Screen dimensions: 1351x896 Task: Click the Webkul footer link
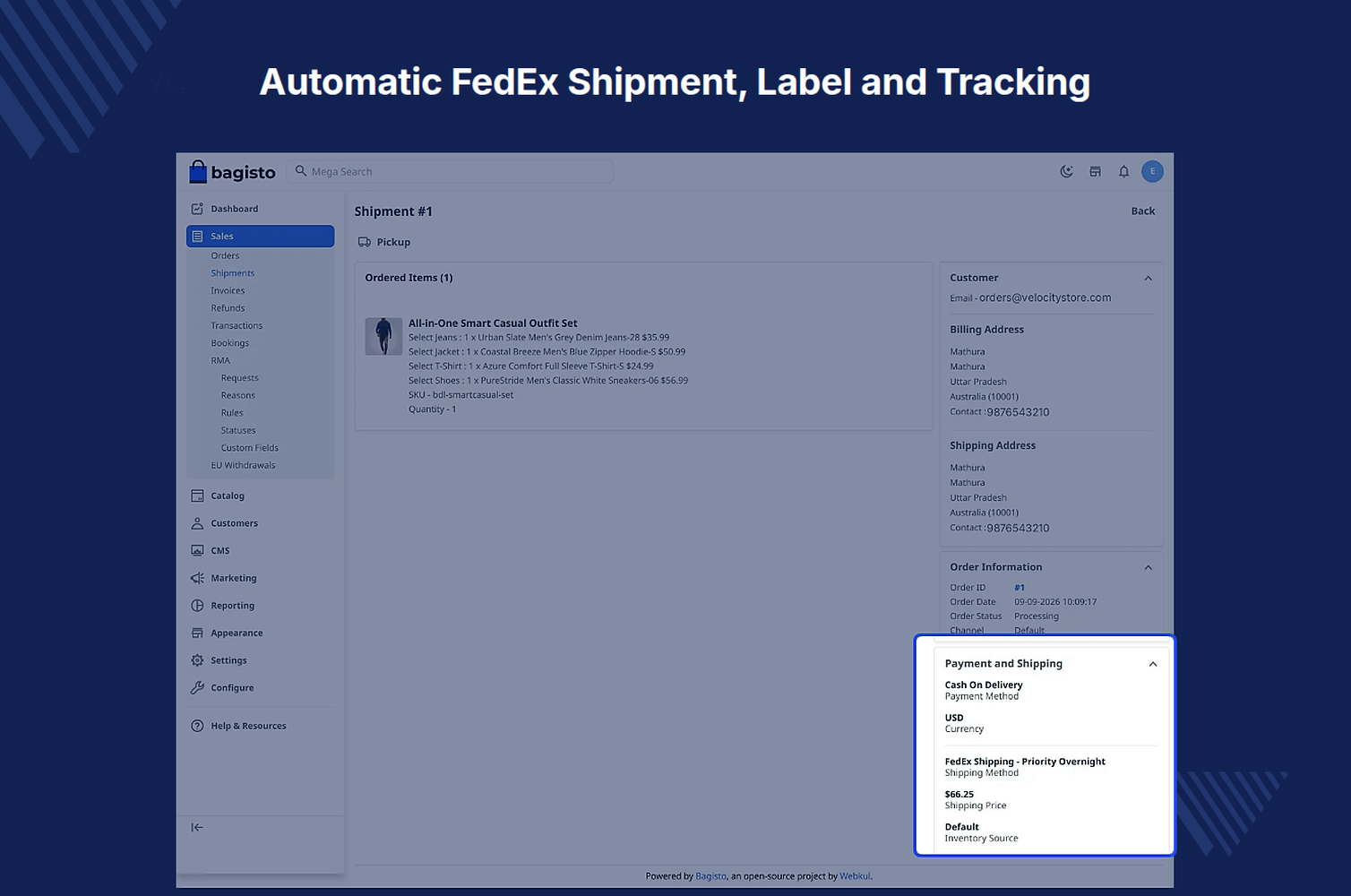(x=855, y=876)
